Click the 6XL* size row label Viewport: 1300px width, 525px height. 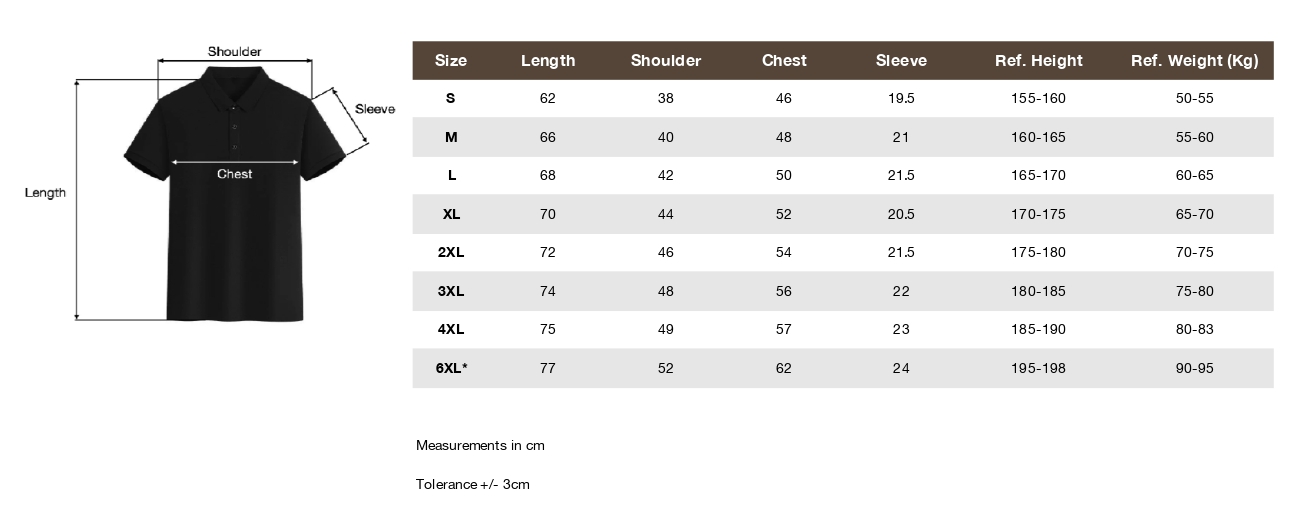452,368
